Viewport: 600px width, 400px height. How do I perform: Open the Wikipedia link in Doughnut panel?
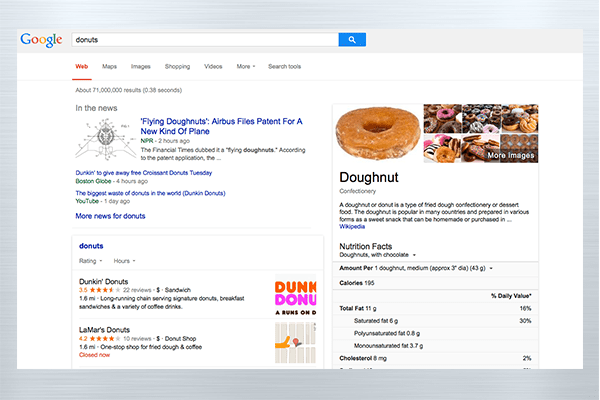click(352, 227)
